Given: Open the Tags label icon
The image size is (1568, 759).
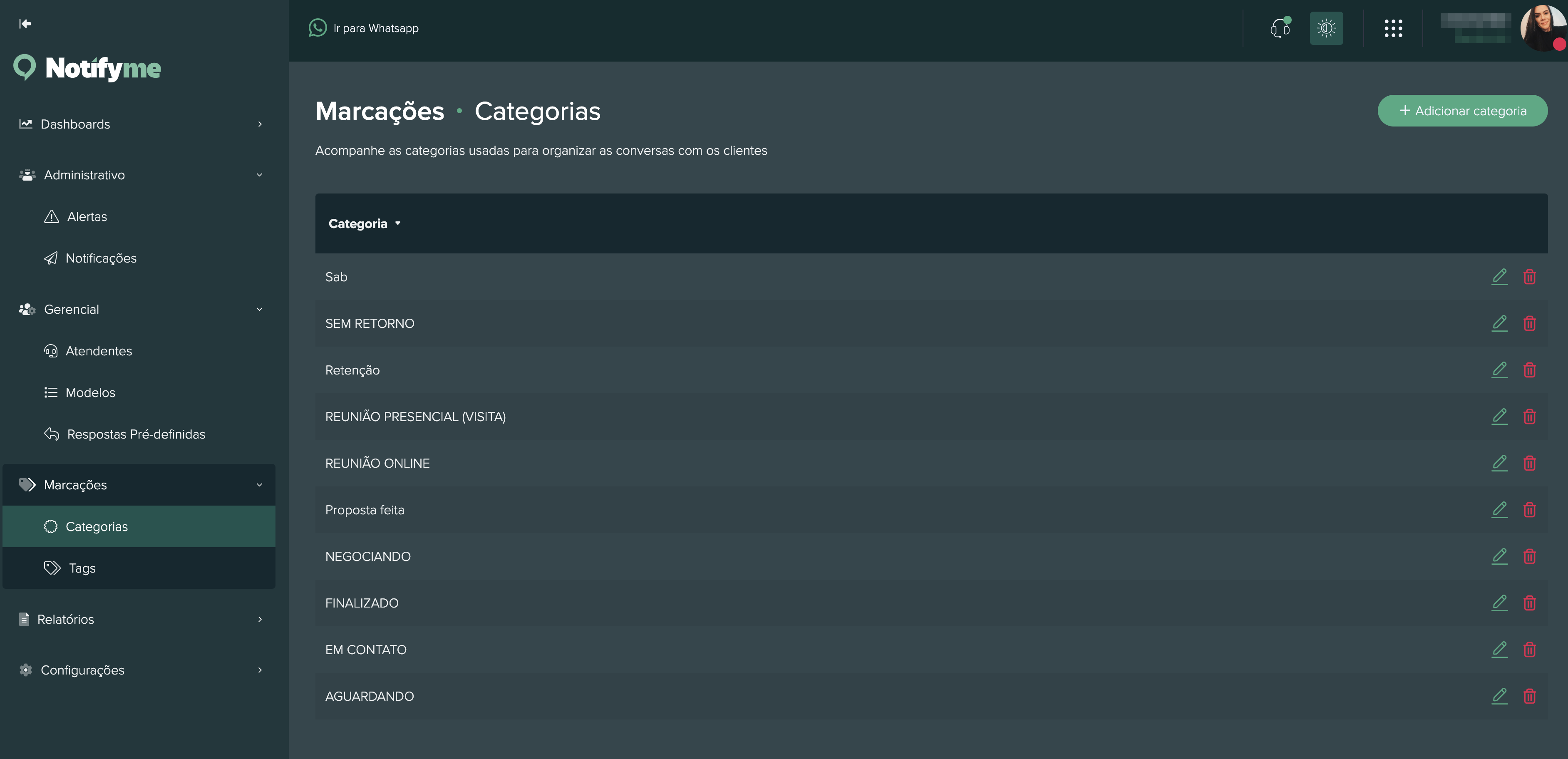Looking at the screenshot, I should [x=51, y=568].
